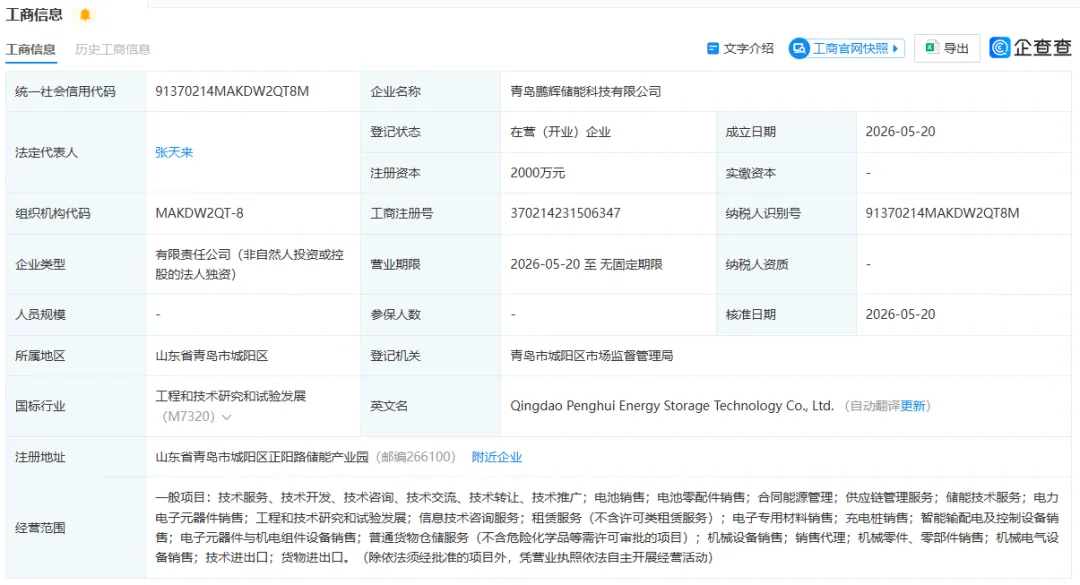Click the 统一社会信用代码 label
This screenshot has width=1080, height=585.
pos(65,91)
